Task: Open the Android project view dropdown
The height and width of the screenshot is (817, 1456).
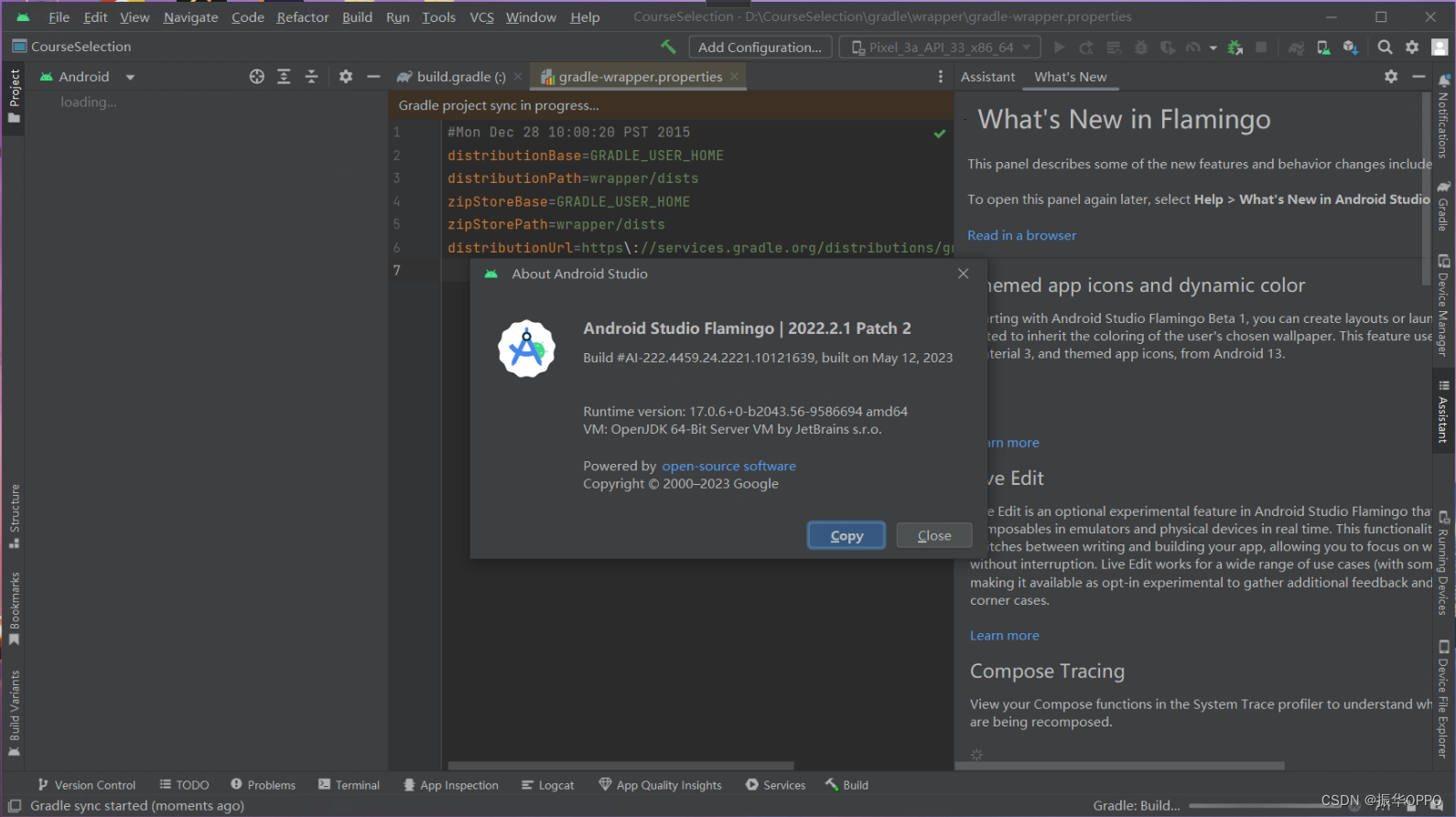Action: coord(88,77)
